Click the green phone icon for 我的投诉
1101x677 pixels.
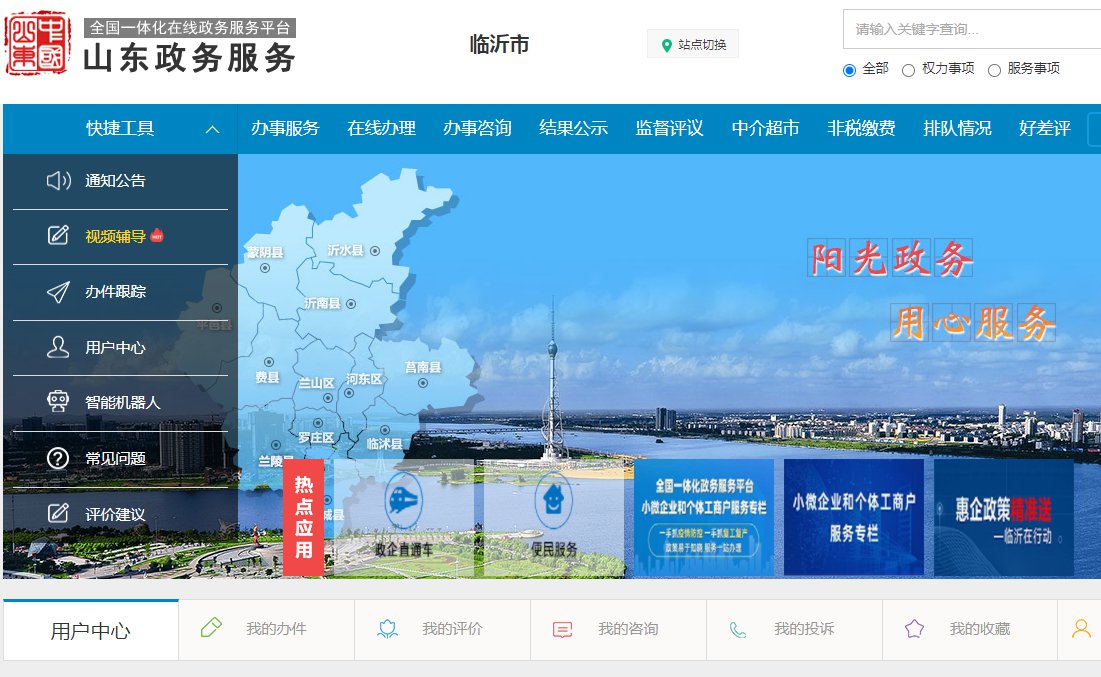tap(738, 630)
